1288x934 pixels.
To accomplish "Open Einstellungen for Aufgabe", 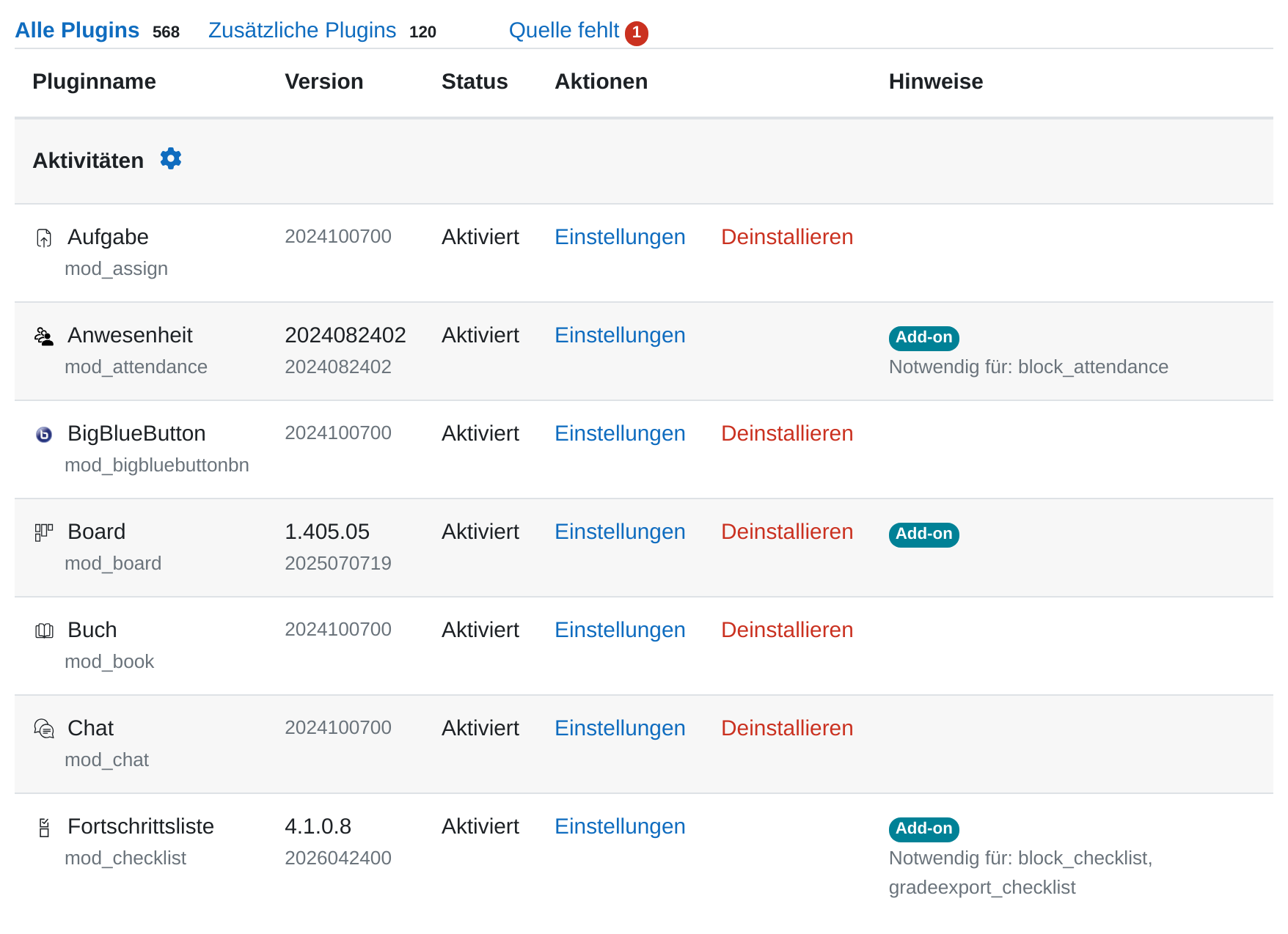I will coord(620,237).
